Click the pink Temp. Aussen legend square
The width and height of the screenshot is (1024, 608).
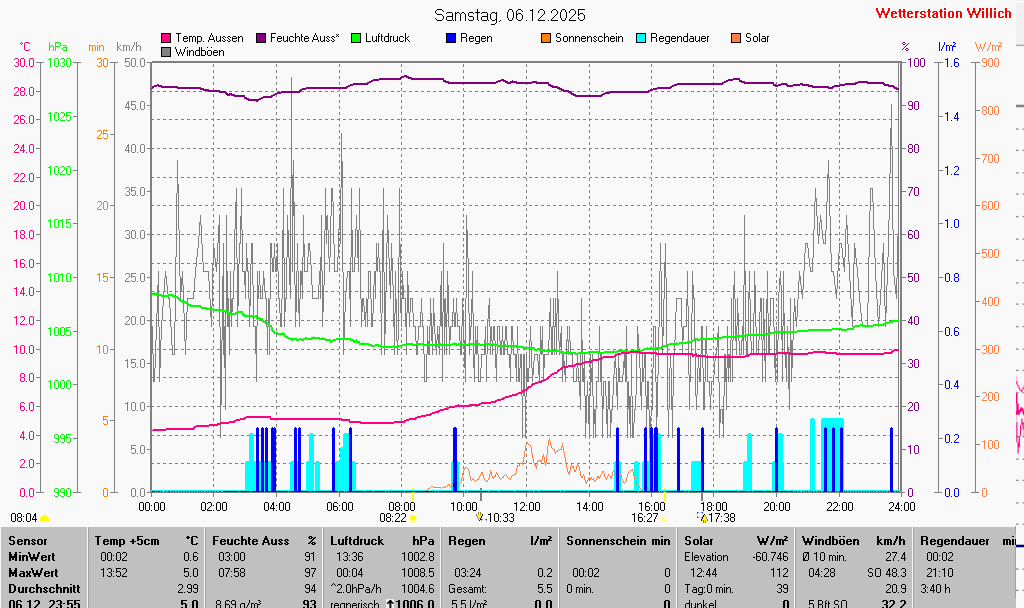click(x=166, y=38)
